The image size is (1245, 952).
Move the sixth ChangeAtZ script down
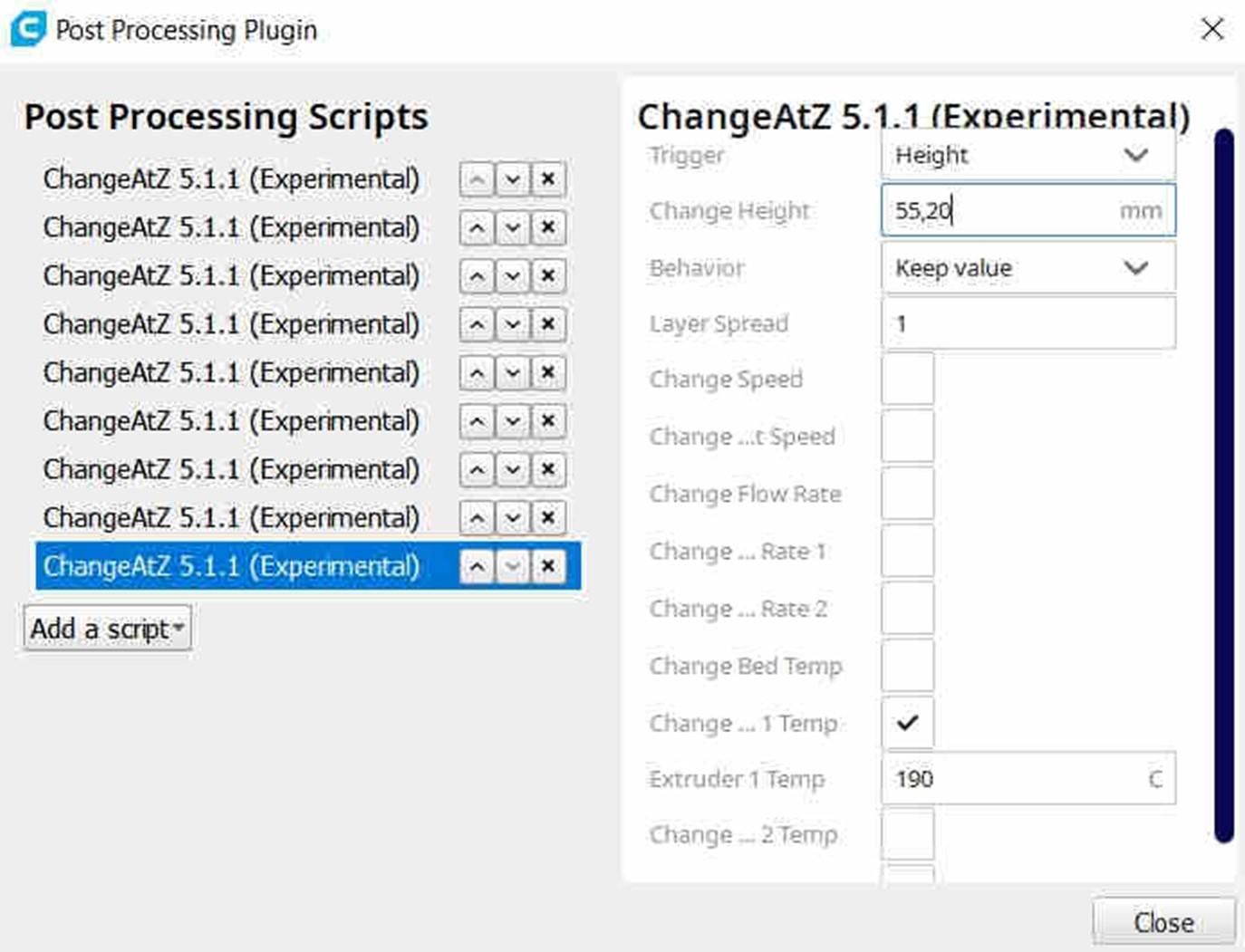pos(512,421)
